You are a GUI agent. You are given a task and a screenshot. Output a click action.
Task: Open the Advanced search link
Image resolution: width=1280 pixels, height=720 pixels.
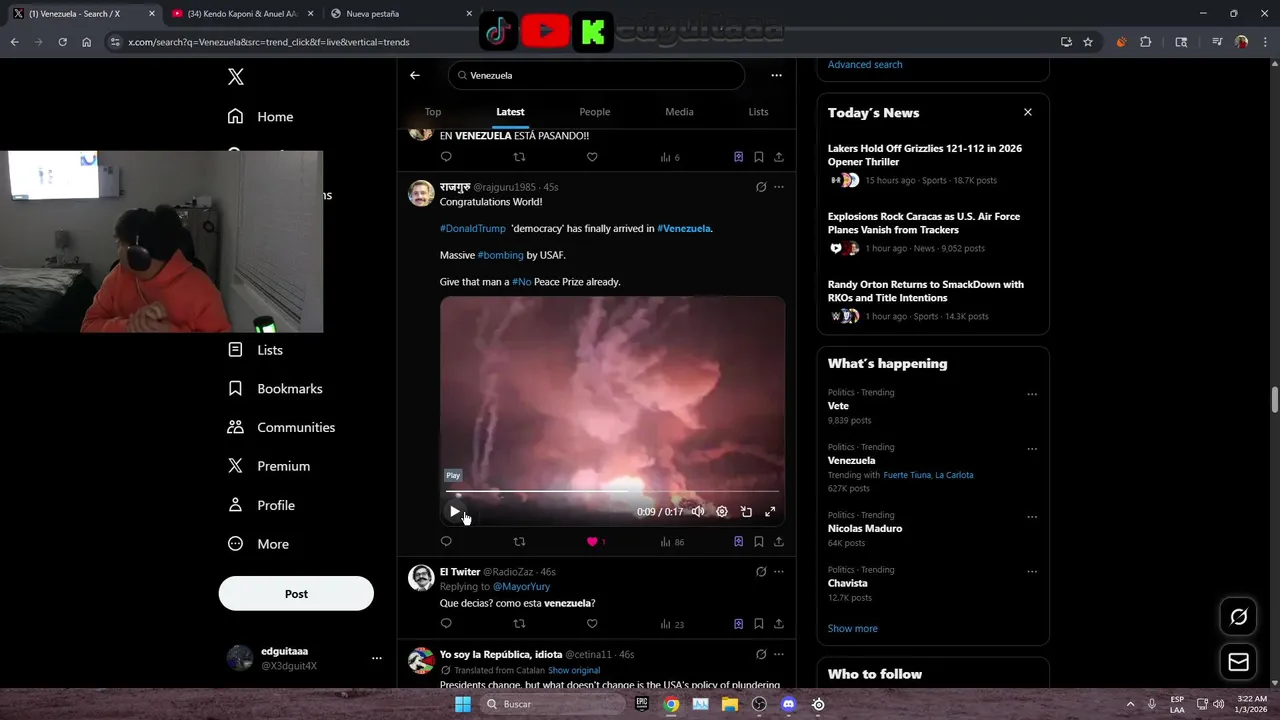[x=865, y=64]
